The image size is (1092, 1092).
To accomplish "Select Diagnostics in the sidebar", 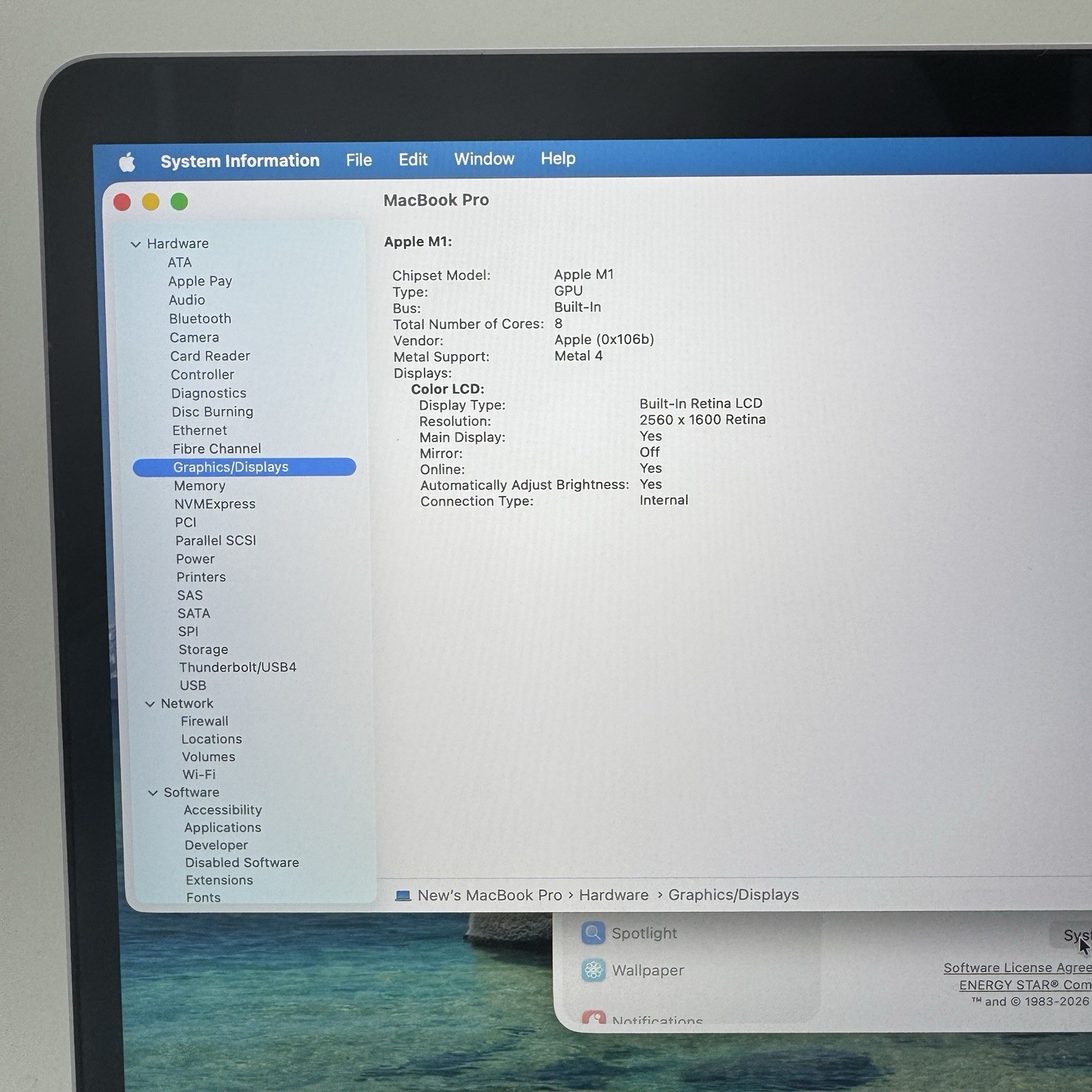I will [209, 393].
